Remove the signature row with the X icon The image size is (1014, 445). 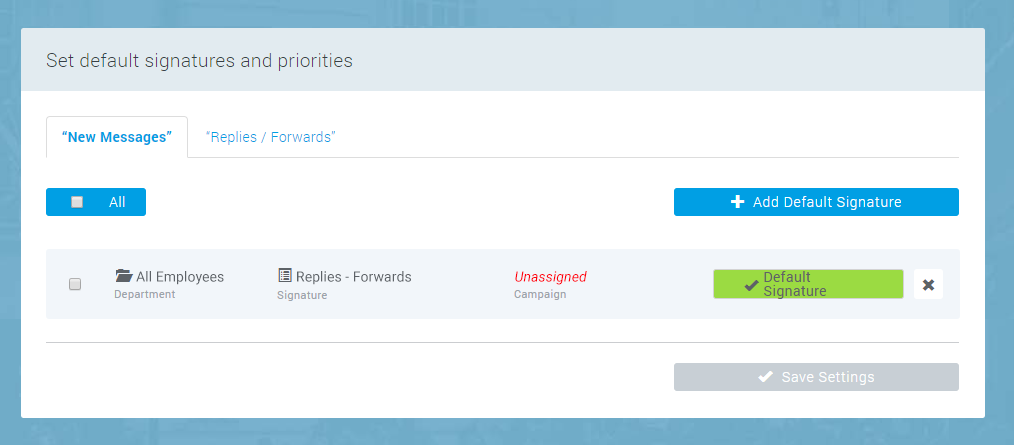click(928, 285)
